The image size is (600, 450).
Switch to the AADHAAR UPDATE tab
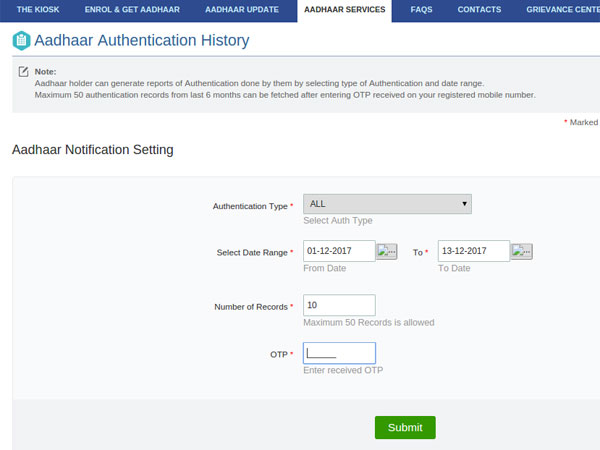coord(243,9)
